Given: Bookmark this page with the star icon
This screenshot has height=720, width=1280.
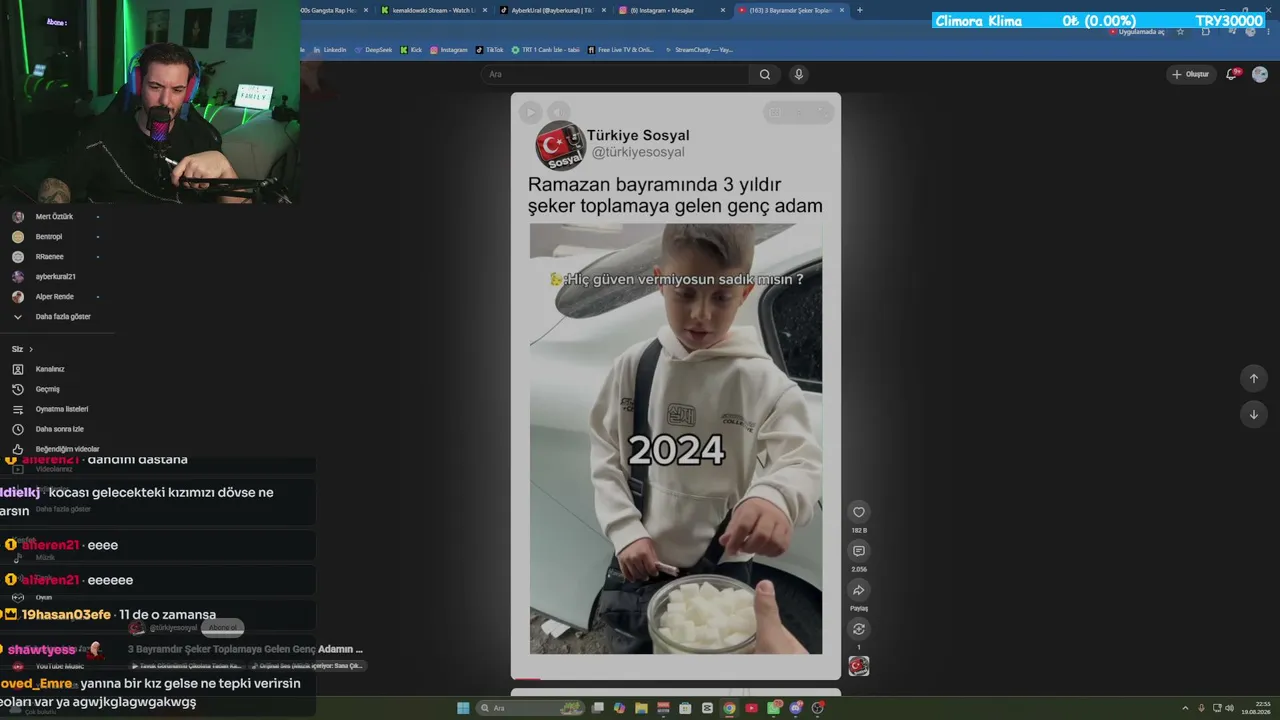Looking at the screenshot, I should pyautogui.click(x=1180, y=32).
